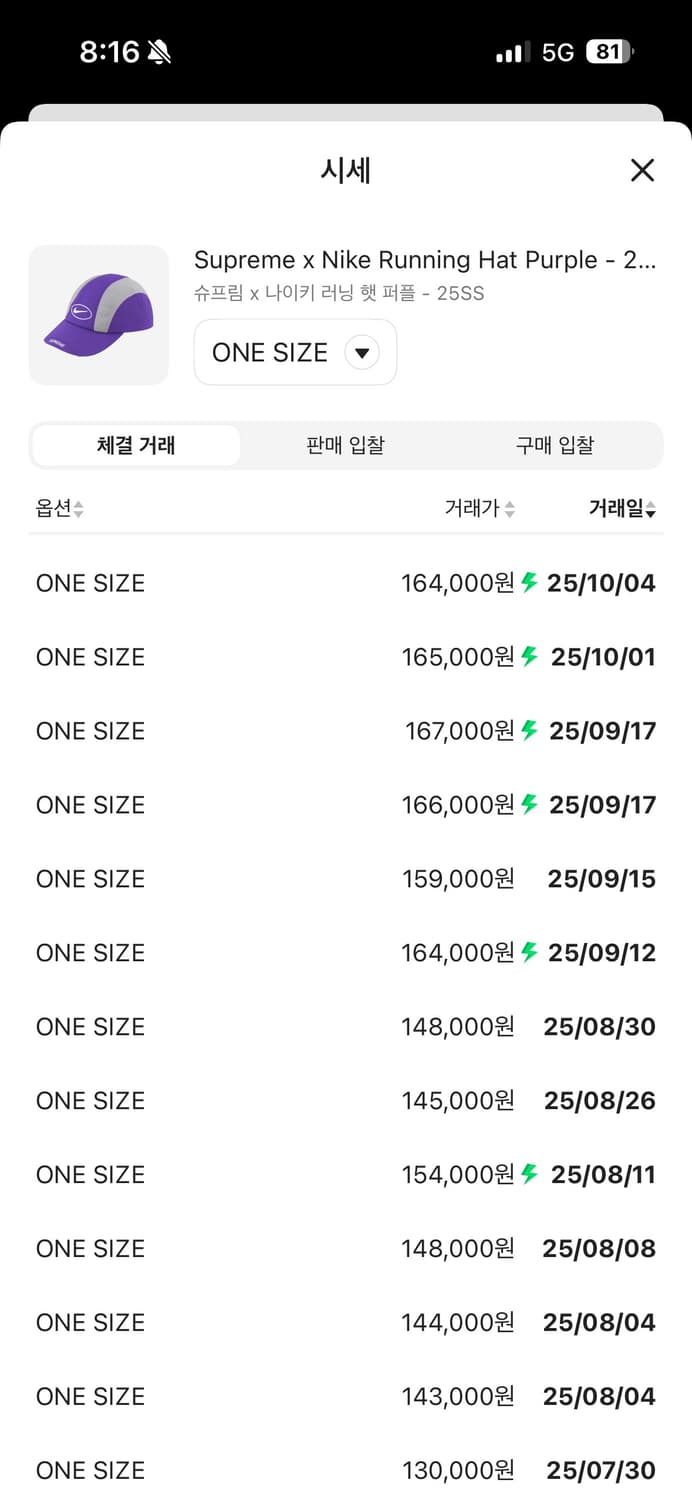Tap lightning icon on 25/10/04 trade
Image resolution: width=692 pixels, height=1500 pixels.
tap(530, 582)
